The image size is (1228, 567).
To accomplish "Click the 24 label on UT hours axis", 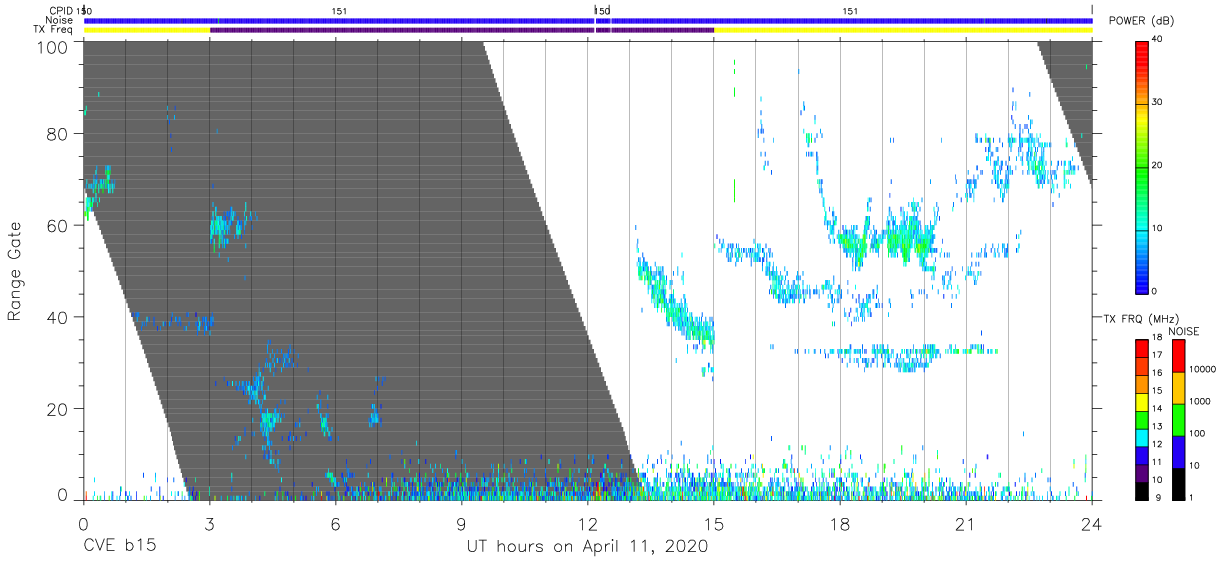I will pyautogui.click(x=1092, y=524).
